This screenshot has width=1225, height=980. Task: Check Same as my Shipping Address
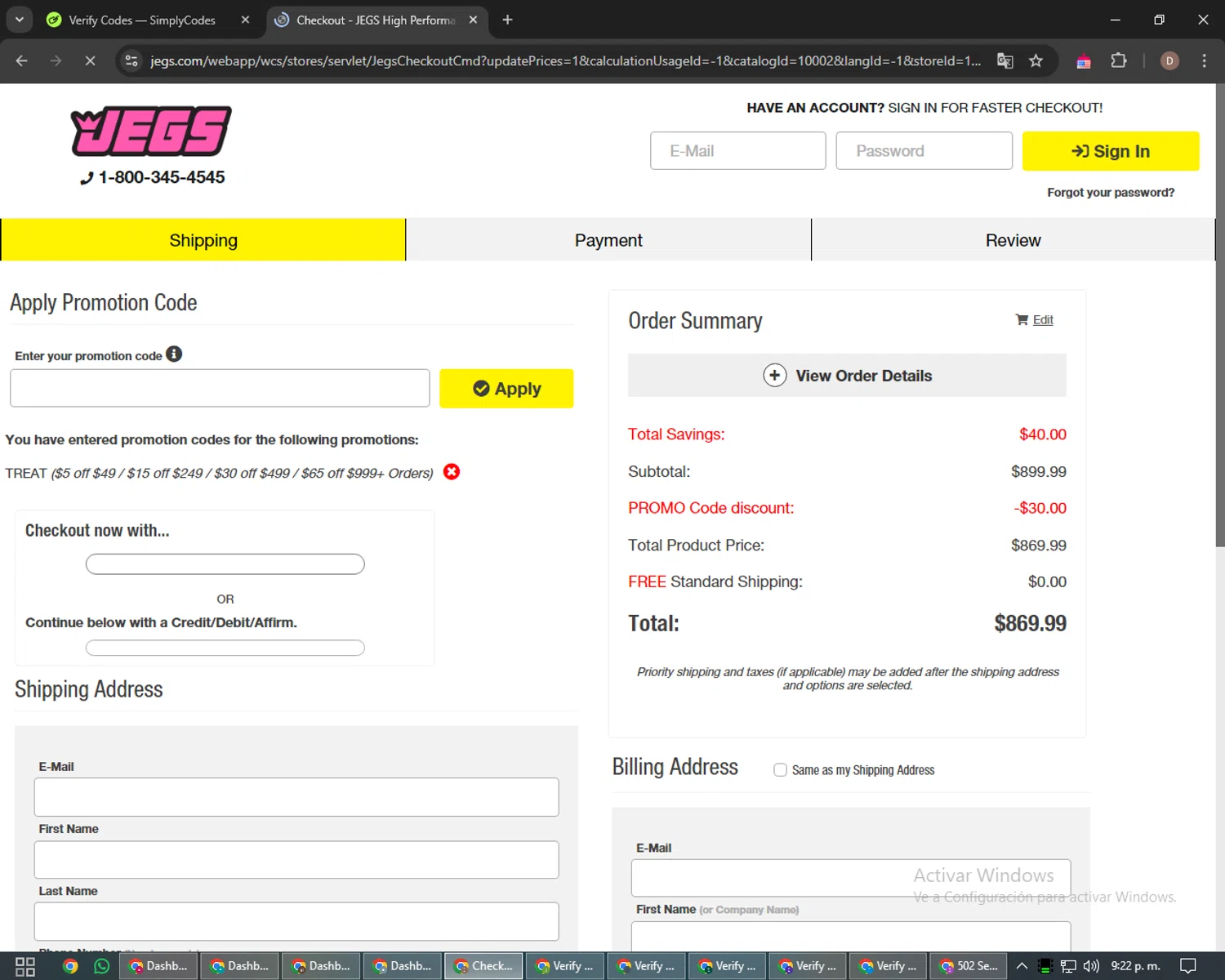[x=780, y=770]
